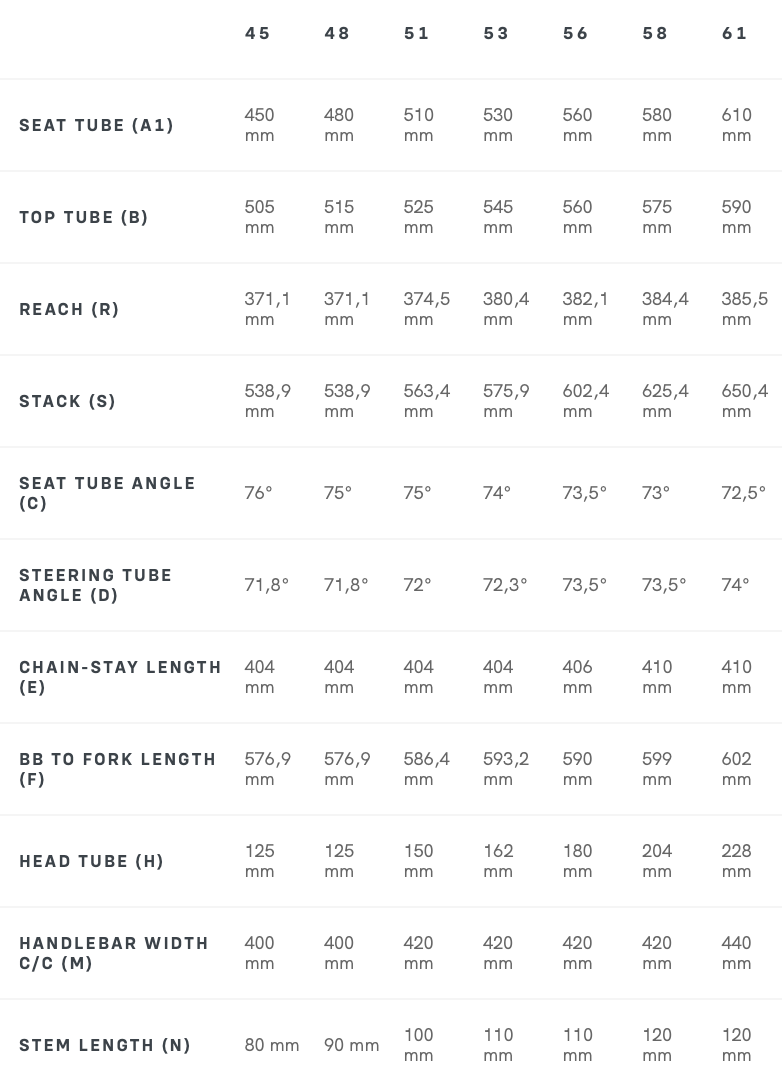This screenshot has height=1078, width=782.
Task: Select the STEM LENGTH (N) row label
Action: click(x=105, y=1046)
